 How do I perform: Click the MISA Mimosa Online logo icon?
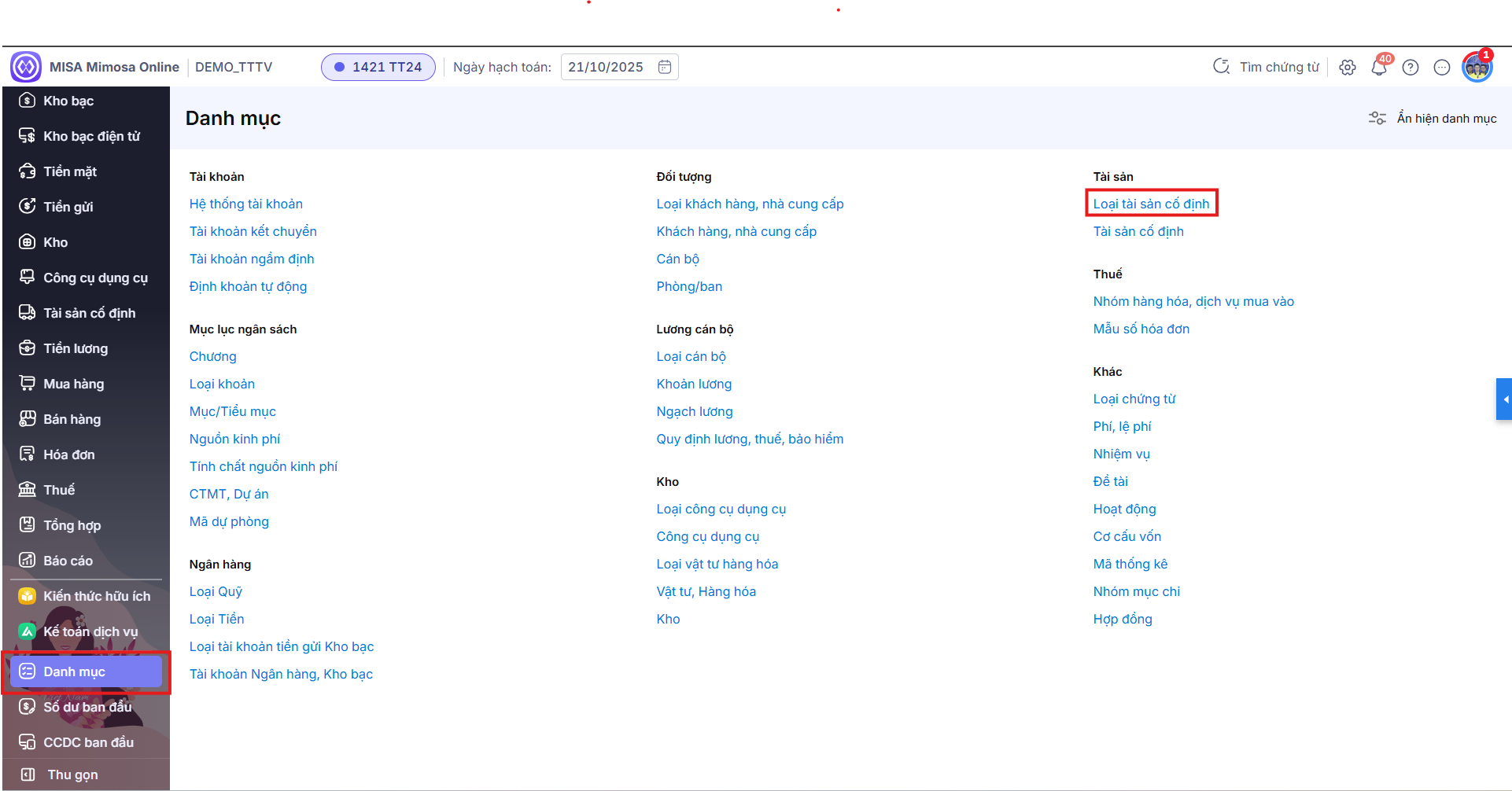tap(26, 67)
